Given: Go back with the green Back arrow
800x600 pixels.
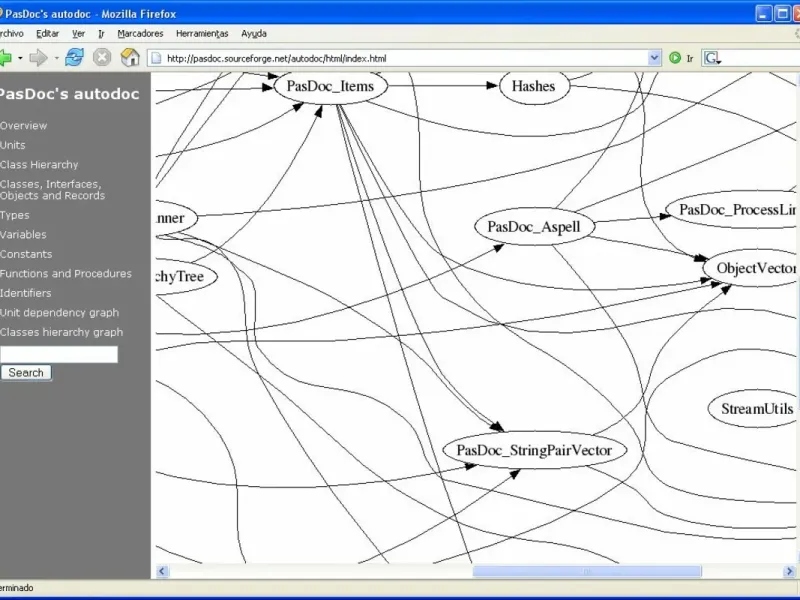Looking at the screenshot, I should (6, 58).
